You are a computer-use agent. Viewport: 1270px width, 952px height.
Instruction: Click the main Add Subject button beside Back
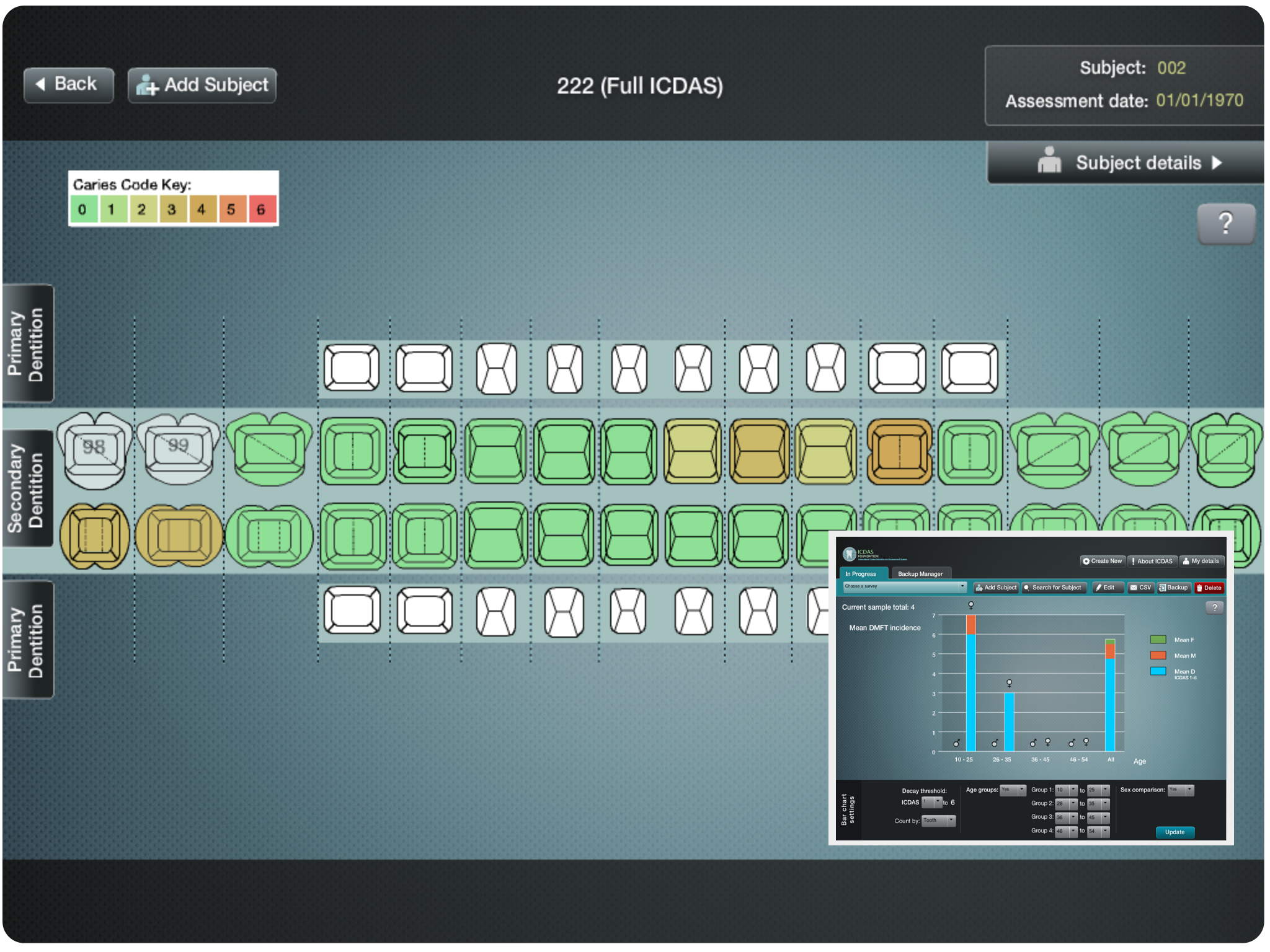pos(202,85)
